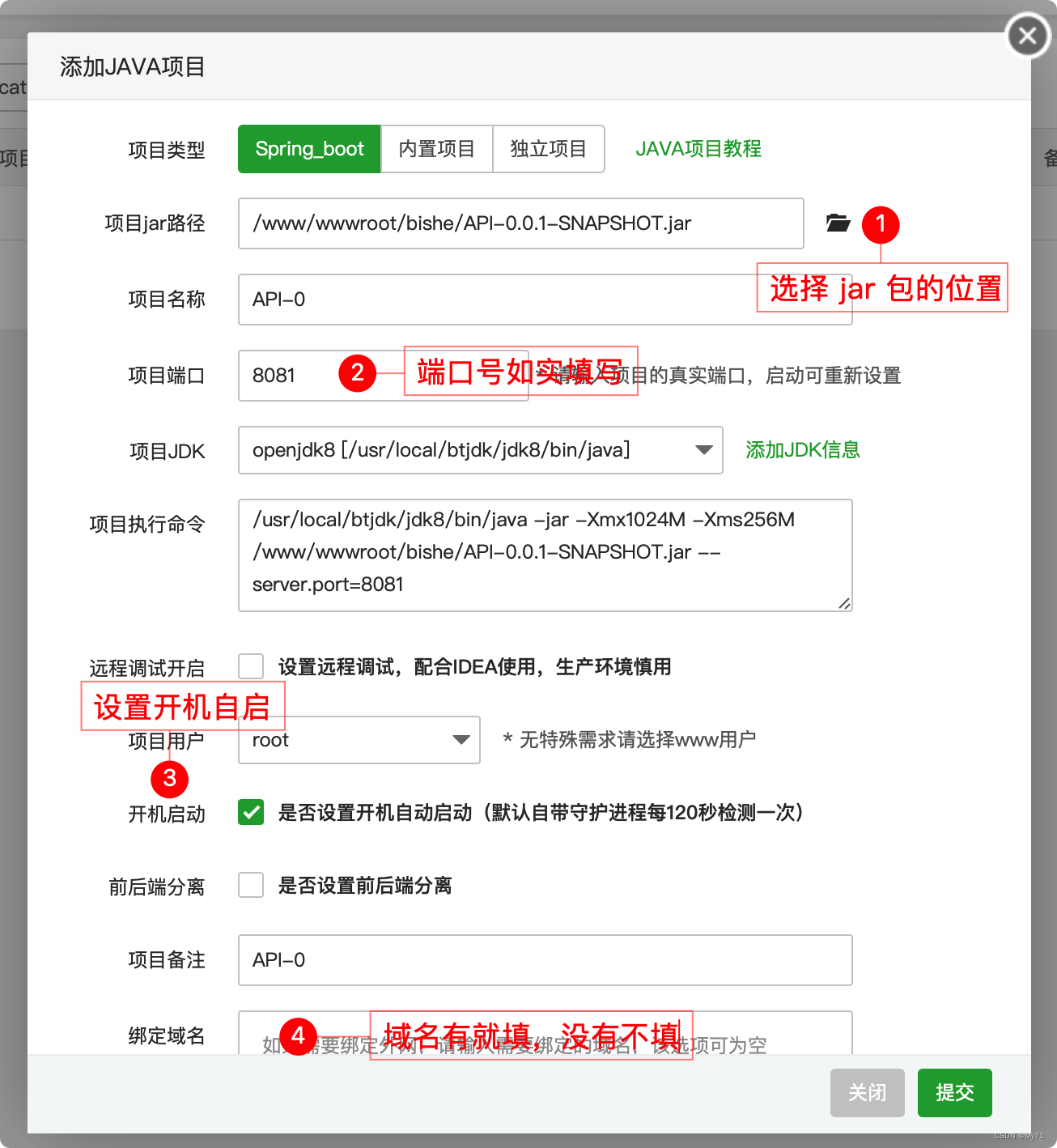Expand the 项目用户 root dropdown

coord(359,740)
